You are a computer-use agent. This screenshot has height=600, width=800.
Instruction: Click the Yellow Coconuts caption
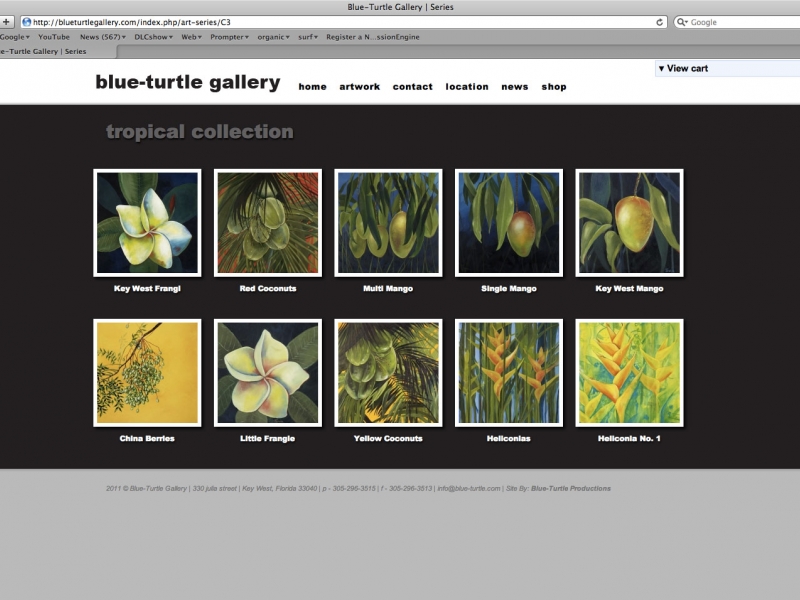tap(388, 439)
